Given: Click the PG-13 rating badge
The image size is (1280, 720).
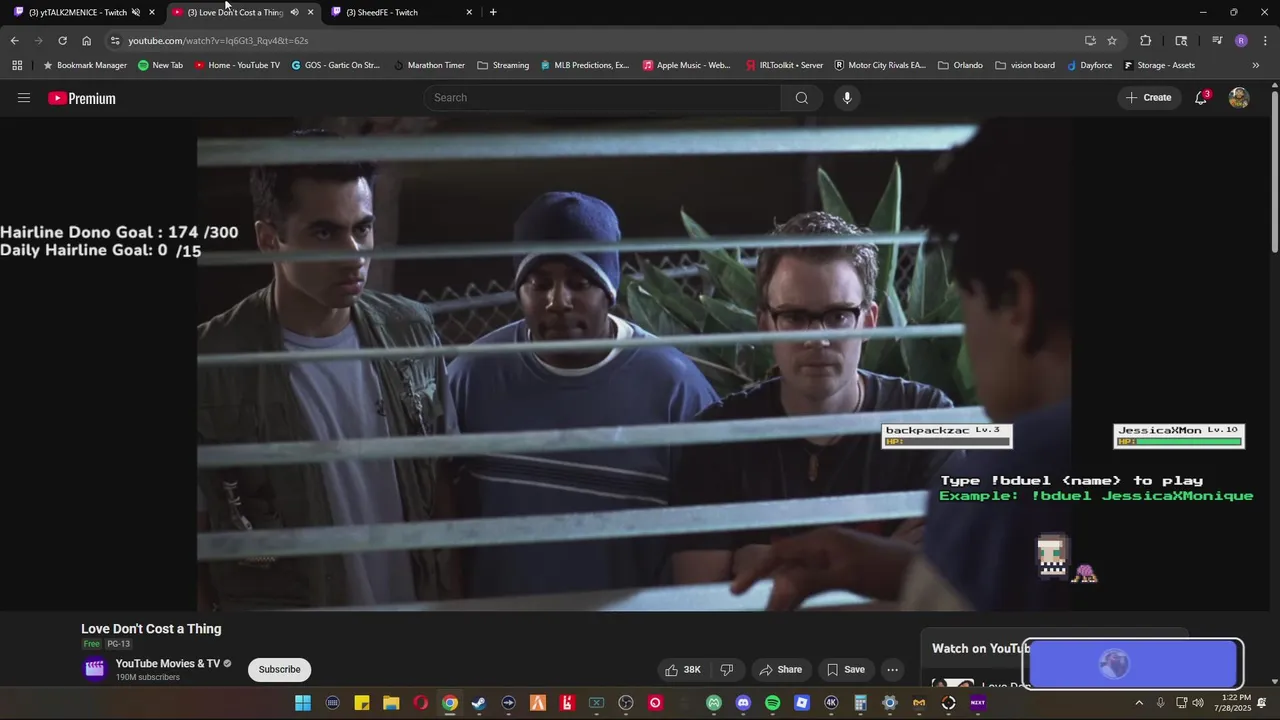Looking at the screenshot, I should 119,644.
